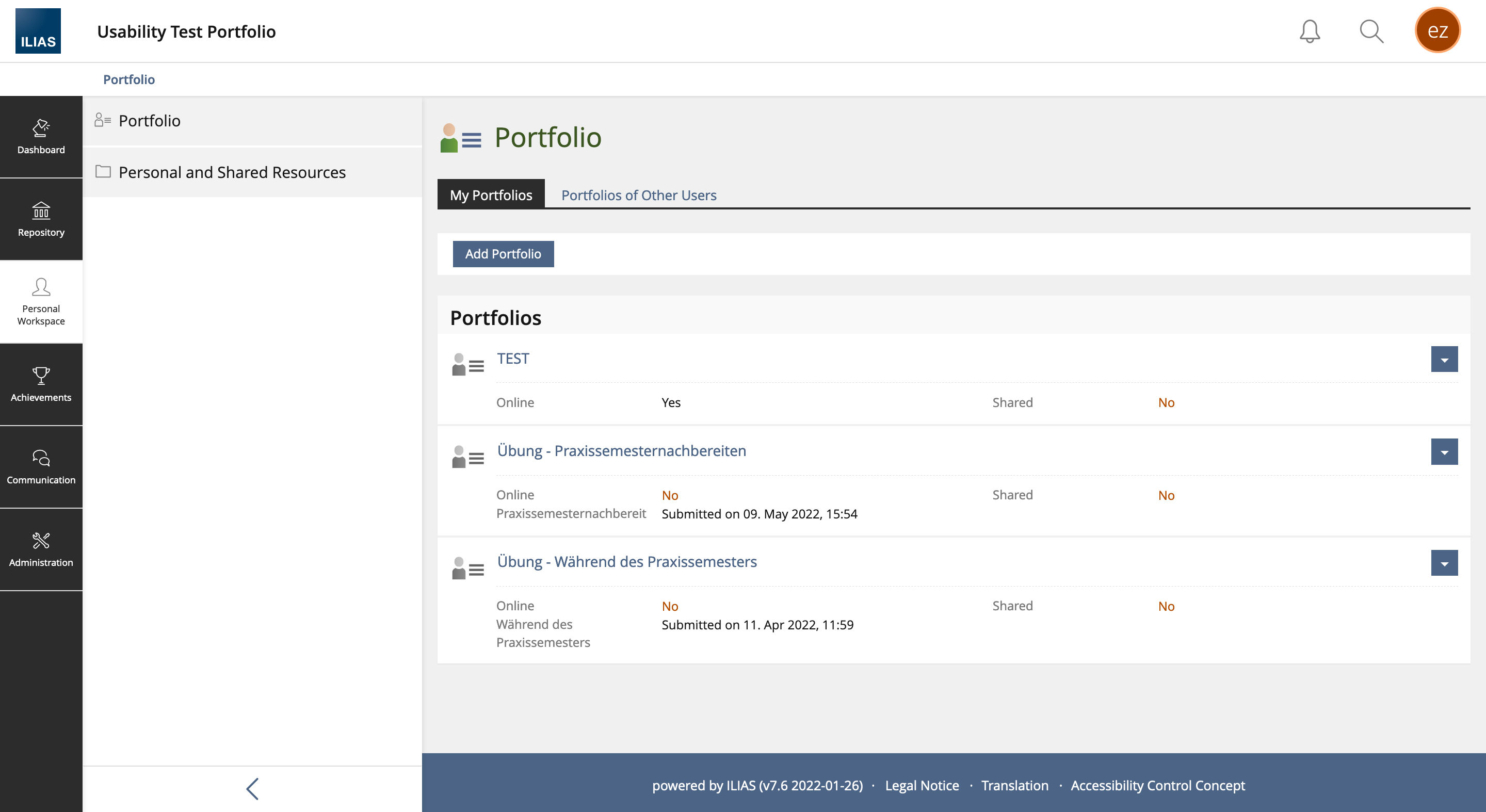Select Personal Workspace in the sidebar
Image resolution: width=1486 pixels, height=812 pixels.
tap(41, 302)
